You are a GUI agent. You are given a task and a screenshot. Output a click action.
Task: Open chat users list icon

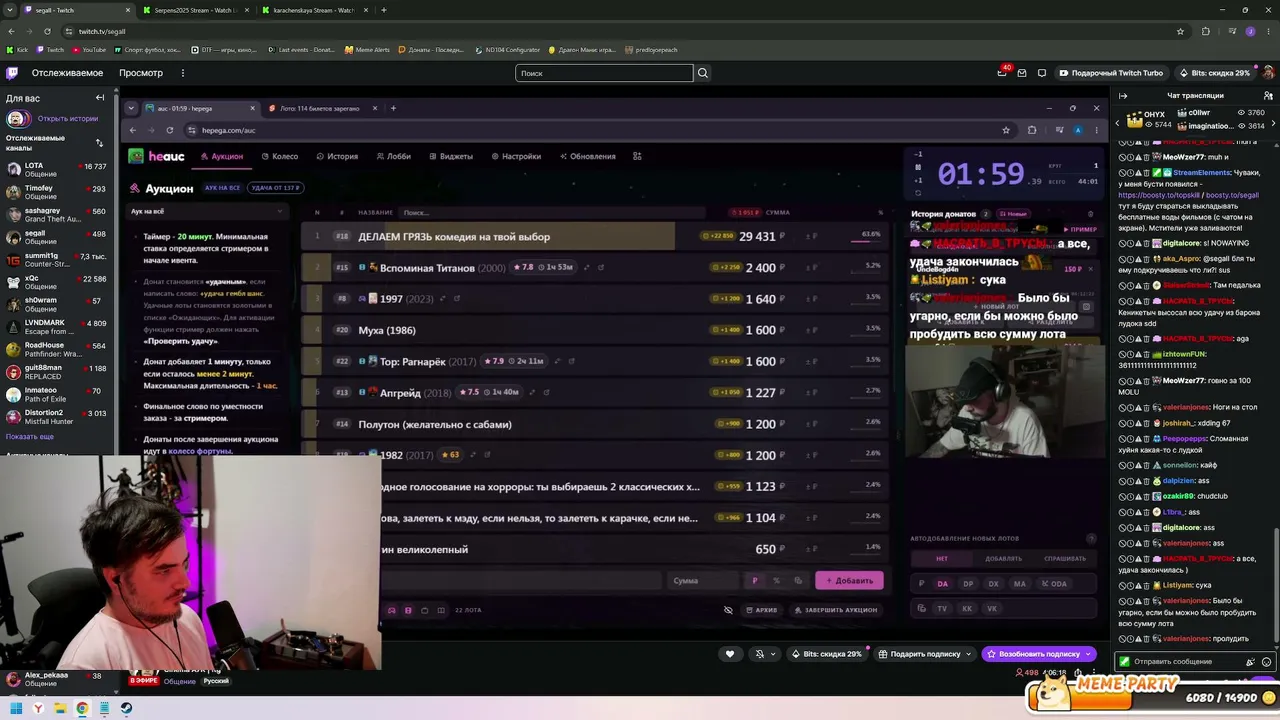1267,96
